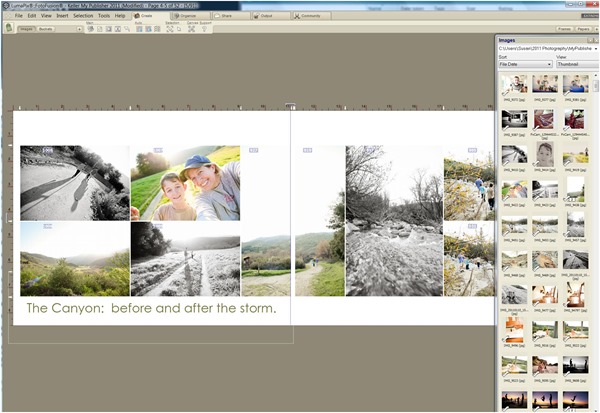The height and width of the screenshot is (413, 600).
Task: Select the magnifier zoom tool in Main group
Action: tap(127, 29)
